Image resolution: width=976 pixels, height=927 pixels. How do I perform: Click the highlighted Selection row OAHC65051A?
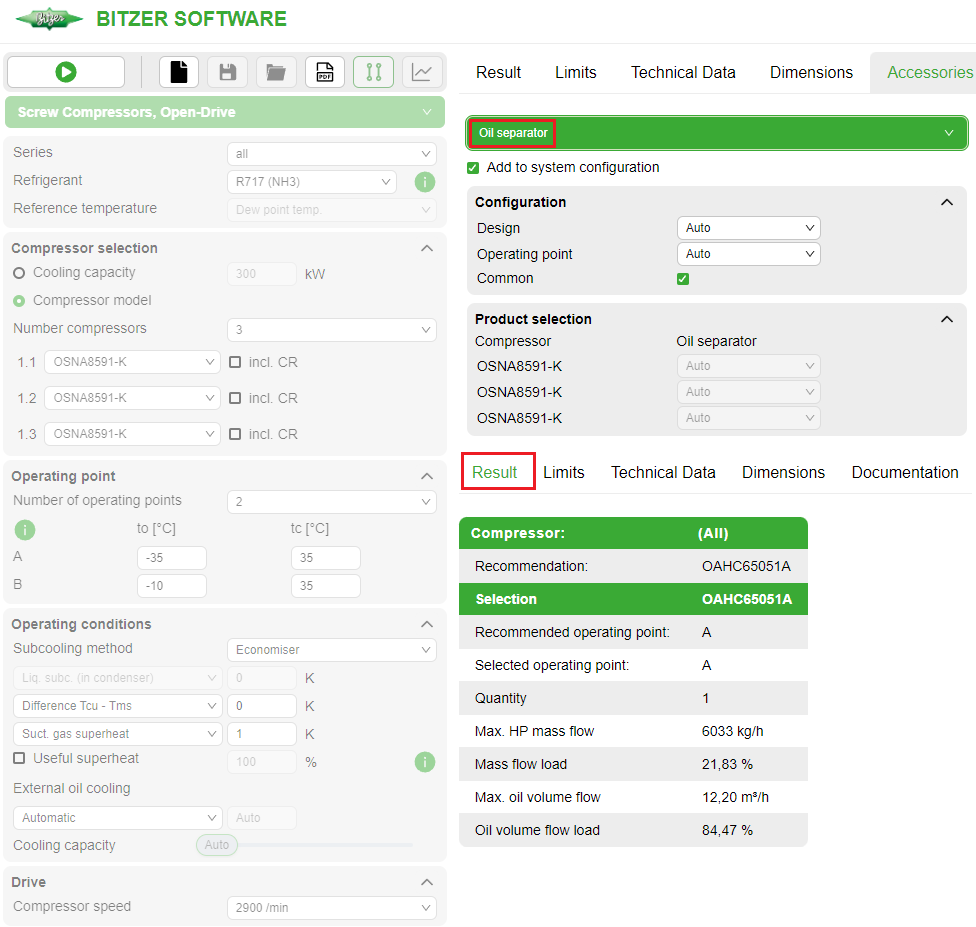[633, 599]
